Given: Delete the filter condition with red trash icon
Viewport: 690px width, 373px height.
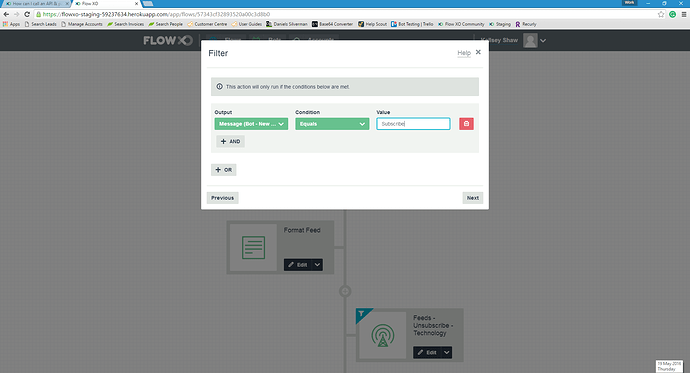Looking at the screenshot, I should (x=466, y=124).
